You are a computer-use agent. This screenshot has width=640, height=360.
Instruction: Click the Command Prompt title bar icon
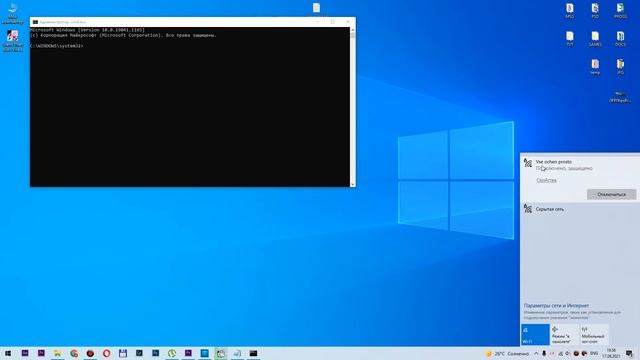pos(35,22)
